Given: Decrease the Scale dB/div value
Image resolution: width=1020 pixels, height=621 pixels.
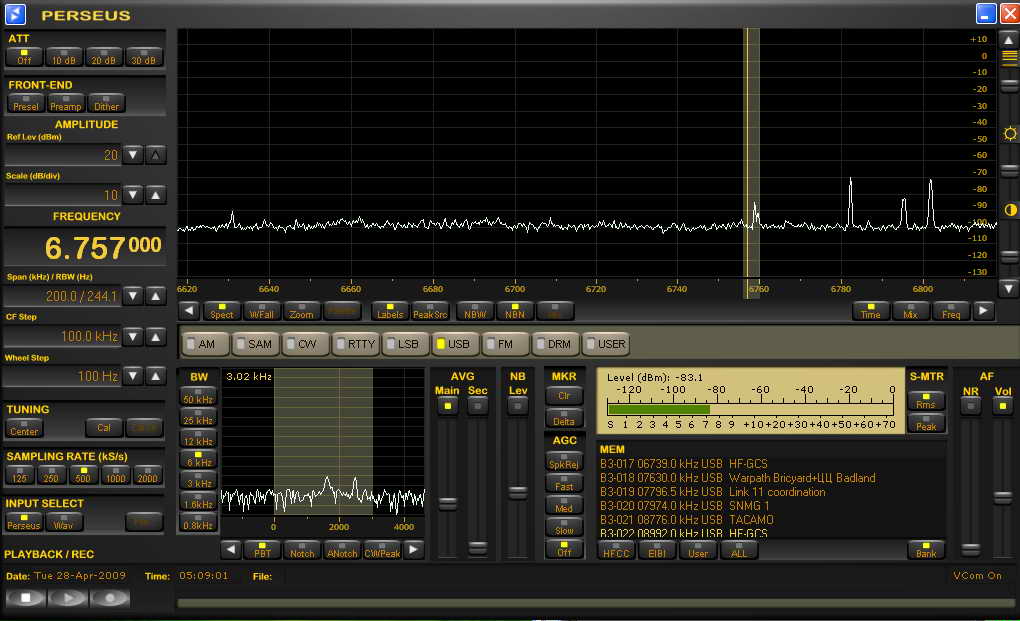Looking at the screenshot, I should click(x=133, y=195).
